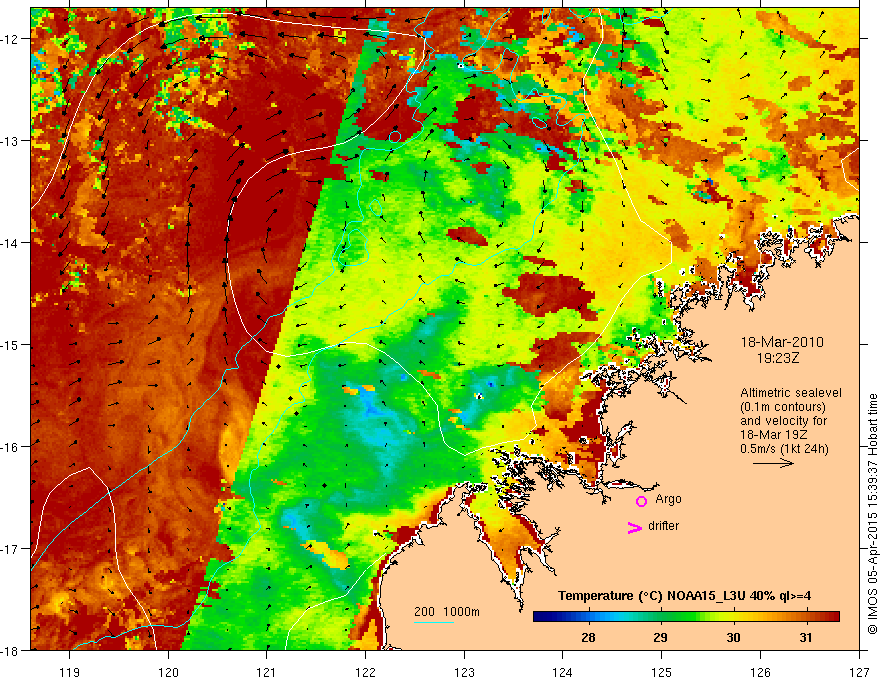Click the latitude axis label '-14'
Screen dimensions: 880x680
click(11, 243)
